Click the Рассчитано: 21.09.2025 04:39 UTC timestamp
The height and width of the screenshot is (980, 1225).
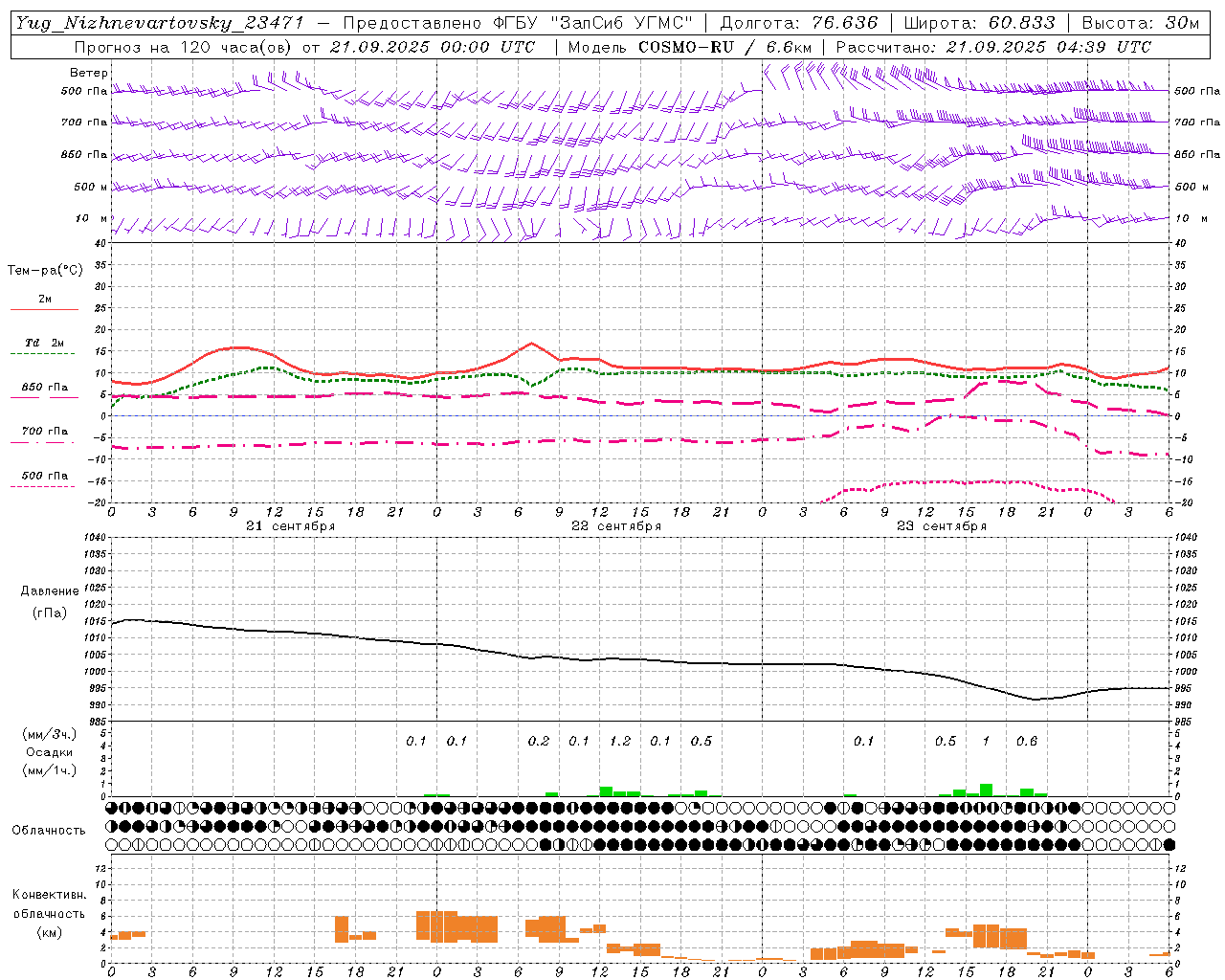(993, 47)
